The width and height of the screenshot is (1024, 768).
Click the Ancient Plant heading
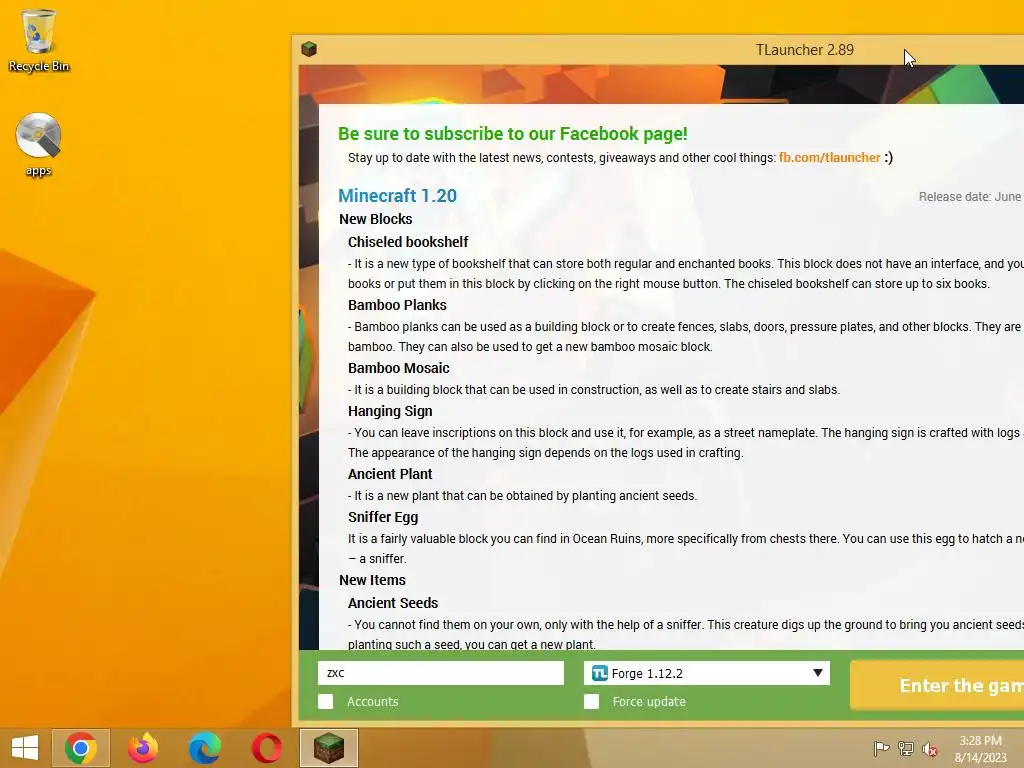click(x=390, y=474)
